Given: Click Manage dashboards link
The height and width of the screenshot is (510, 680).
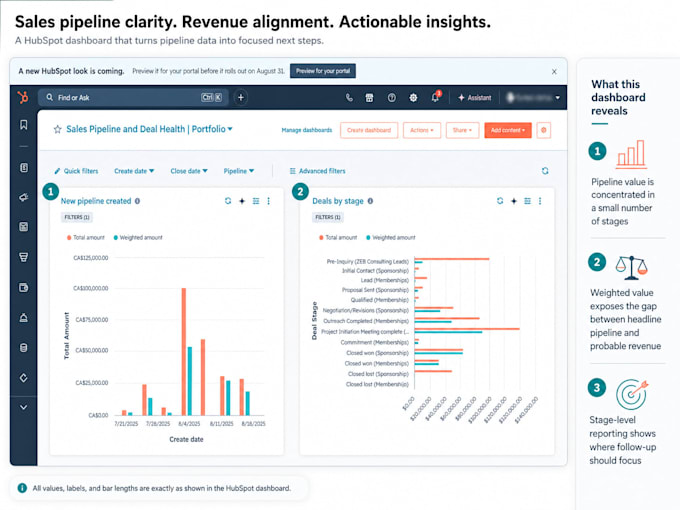Looking at the screenshot, I should point(307,130).
